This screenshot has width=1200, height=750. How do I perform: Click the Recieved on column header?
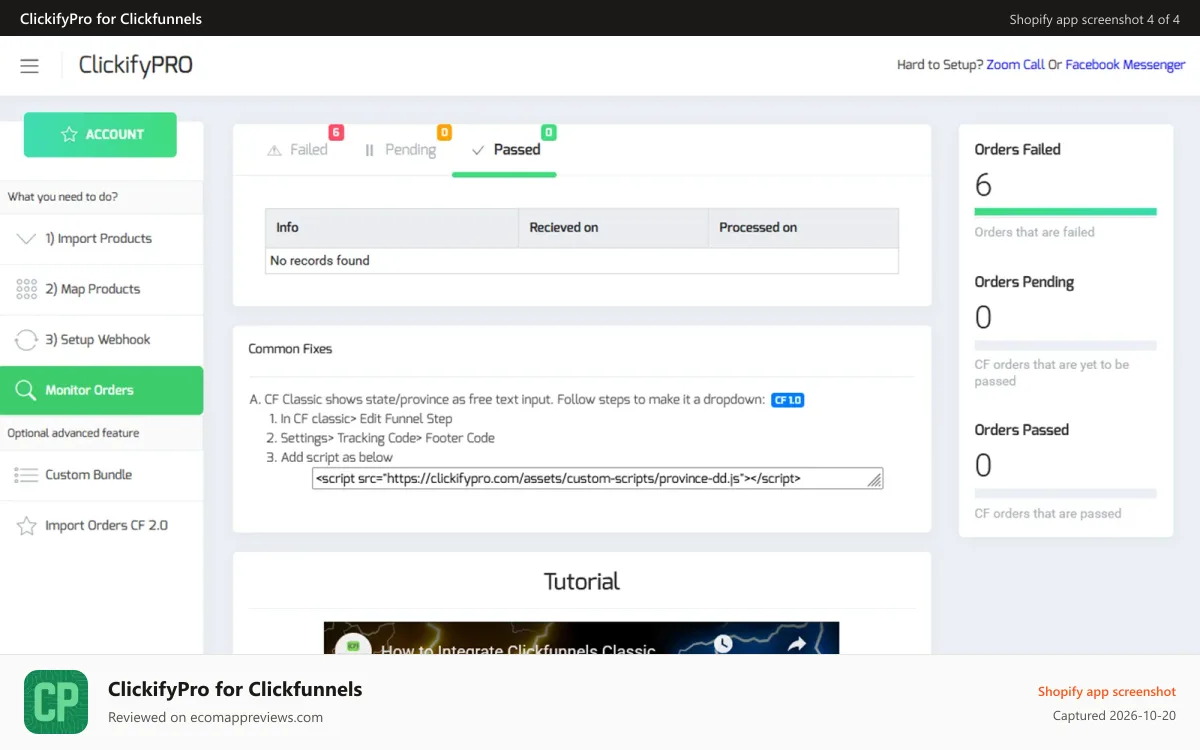pos(613,228)
